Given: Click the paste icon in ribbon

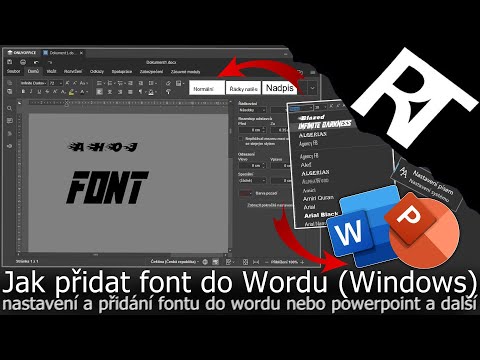Looking at the screenshot, I should click(10, 92).
